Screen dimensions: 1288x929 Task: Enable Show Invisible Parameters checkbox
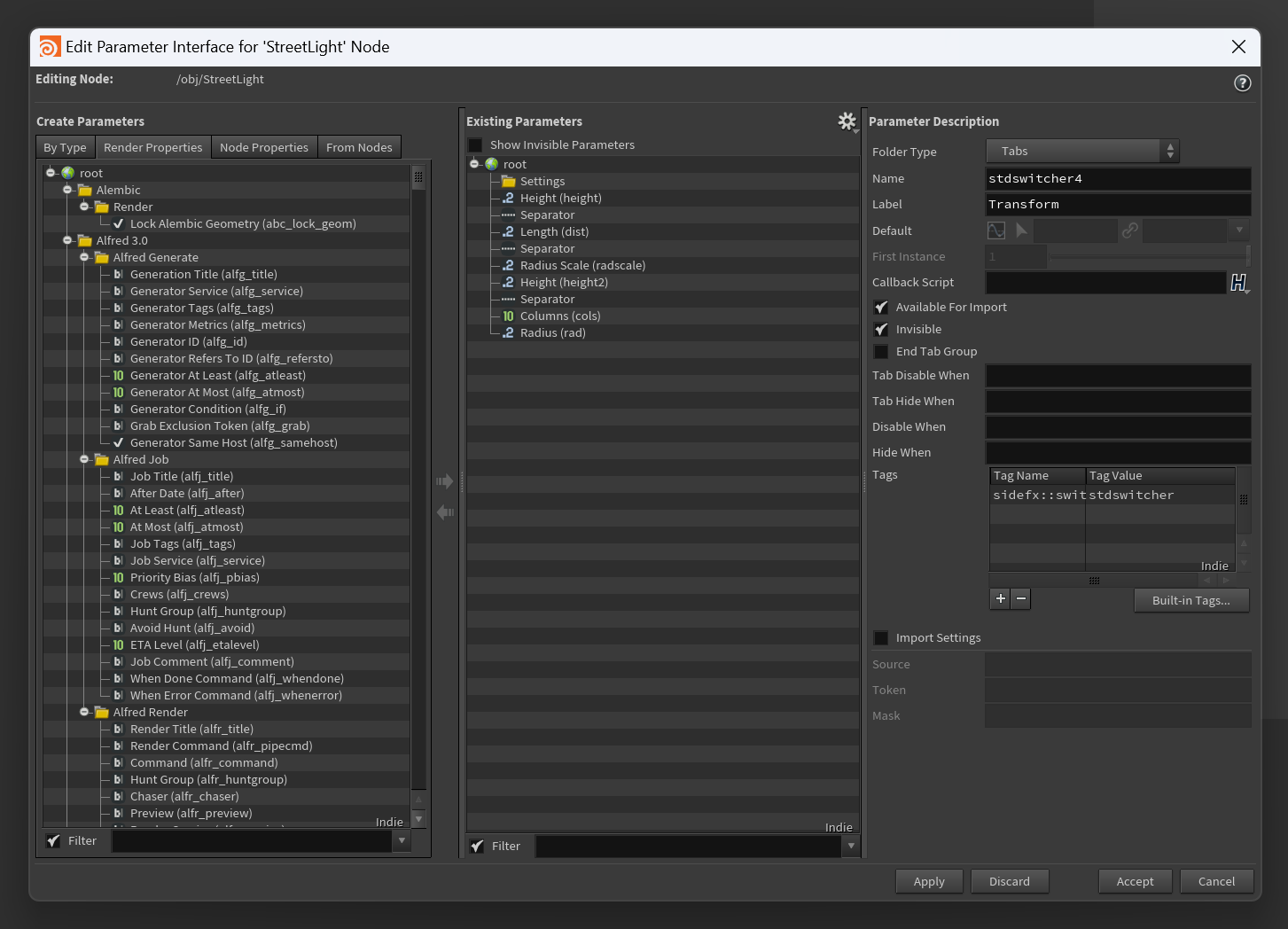pos(475,144)
